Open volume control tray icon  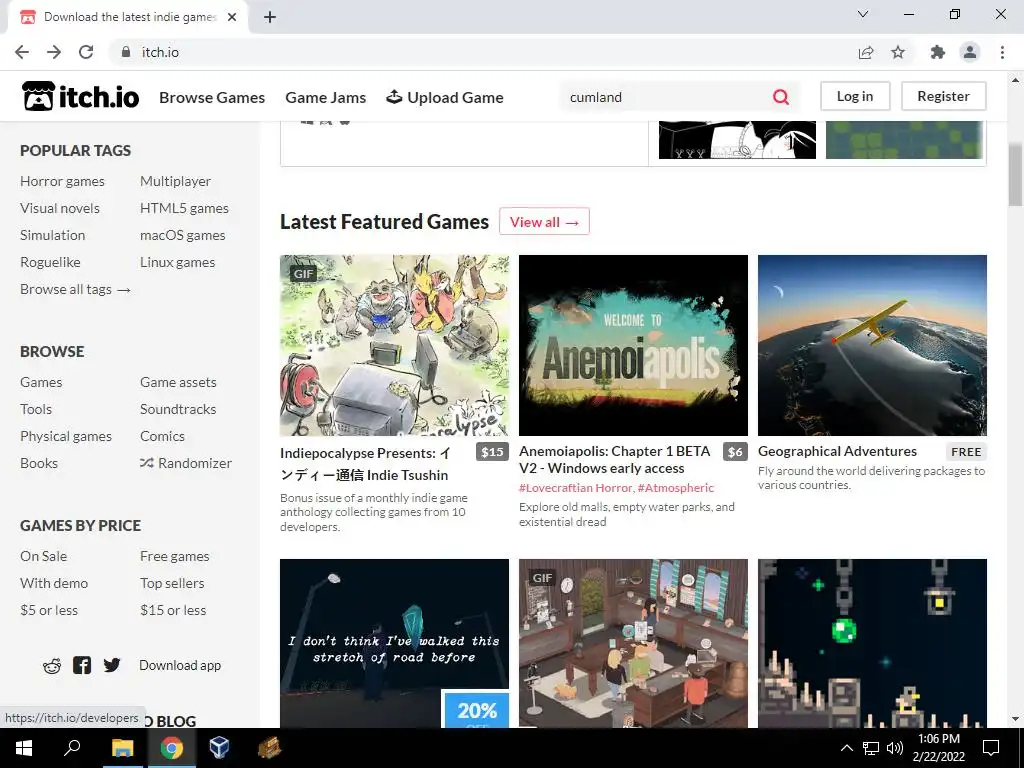895,748
